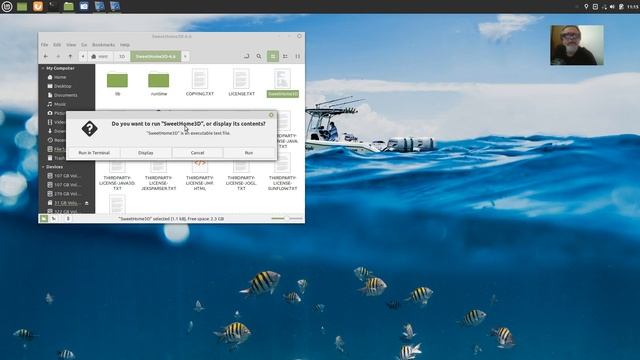Eject the 31 GB Volume
This screenshot has height=360, width=640.
pyautogui.click(x=87, y=203)
